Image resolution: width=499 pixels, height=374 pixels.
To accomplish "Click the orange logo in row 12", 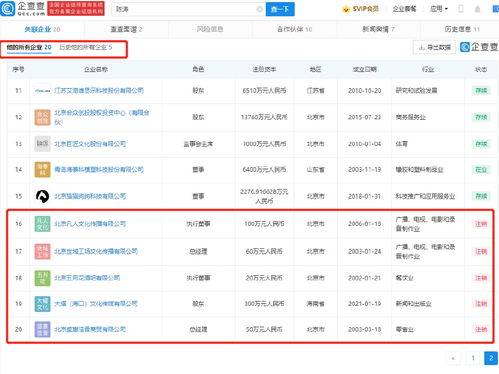I will coord(42,117).
